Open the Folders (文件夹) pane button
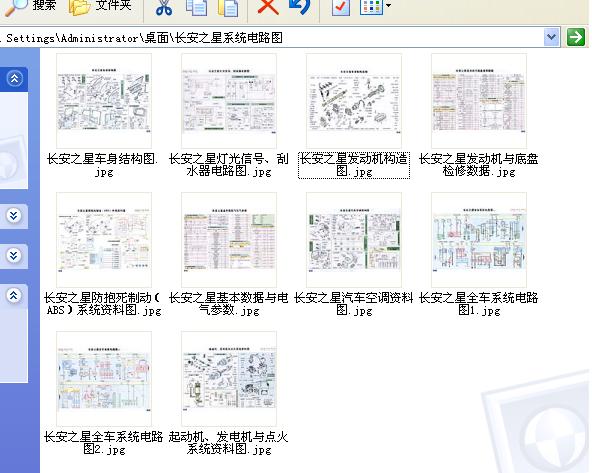 [100, 7]
